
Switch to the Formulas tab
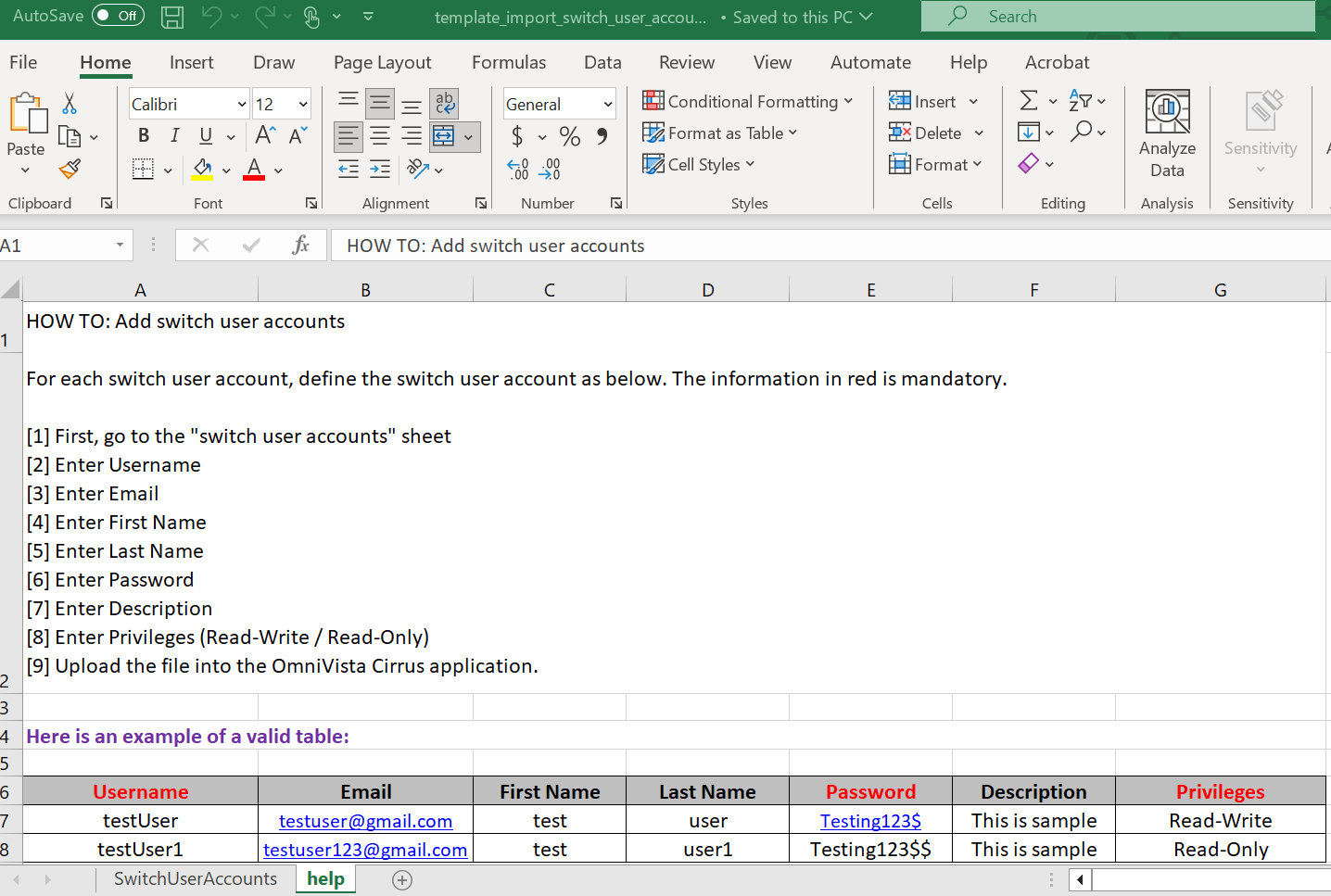pos(509,62)
